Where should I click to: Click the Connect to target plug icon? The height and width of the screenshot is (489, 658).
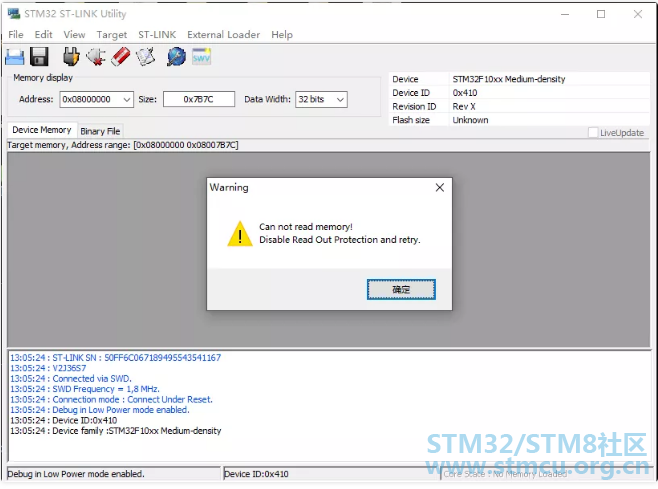71,57
